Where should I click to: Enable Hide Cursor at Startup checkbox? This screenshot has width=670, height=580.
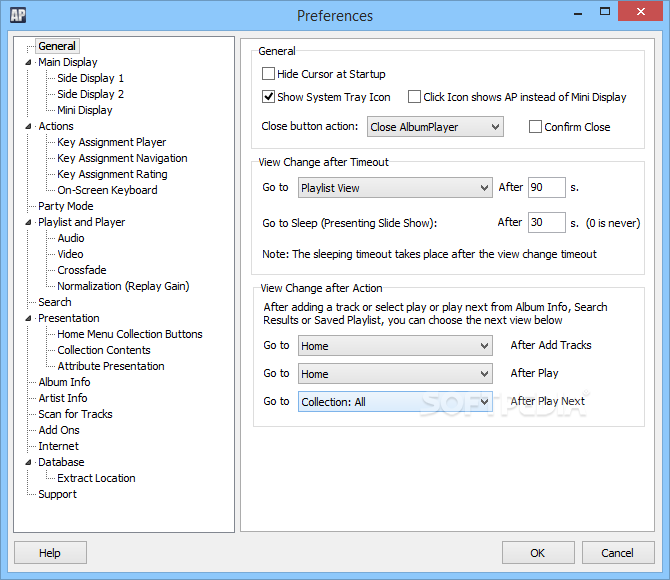[268, 74]
